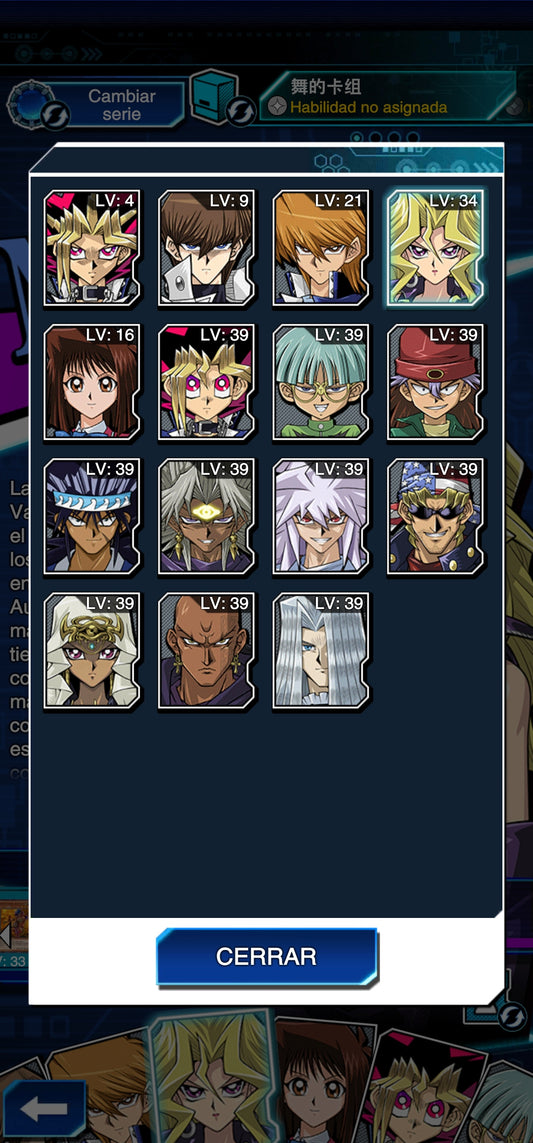The height and width of the screenshot is (1143, 533).
Task: Select wide-eyed Yugi Muto portrait at LV 39
Action: pyautogui.click(x=206, y=383)
